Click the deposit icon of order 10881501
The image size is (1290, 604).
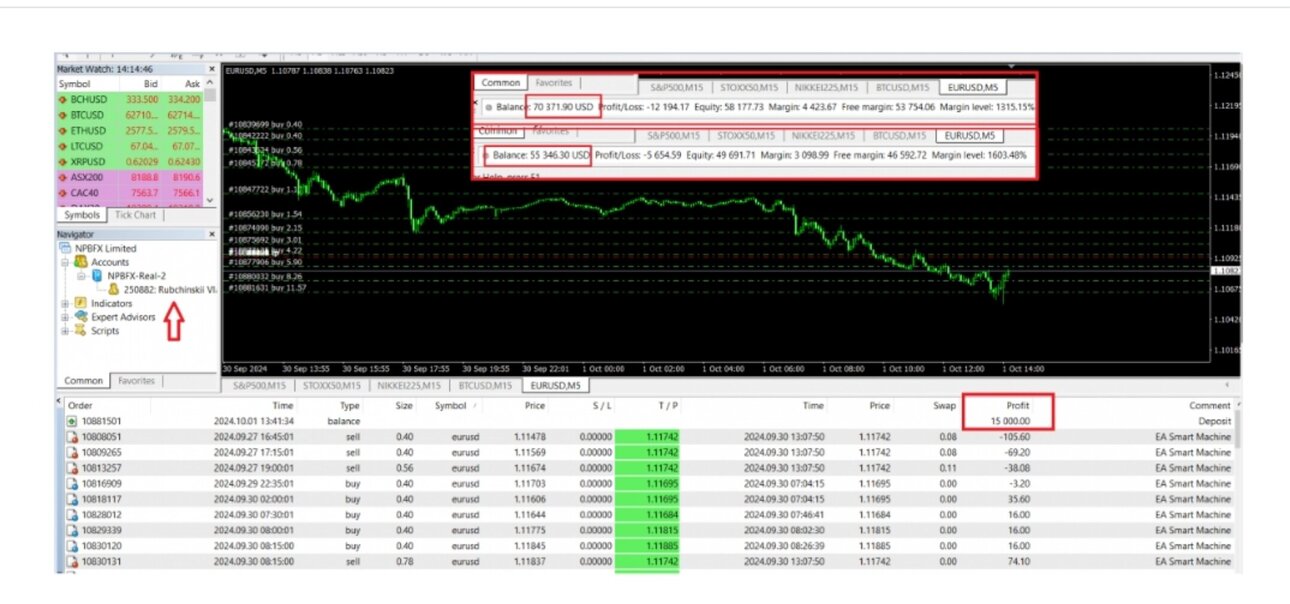71,421
